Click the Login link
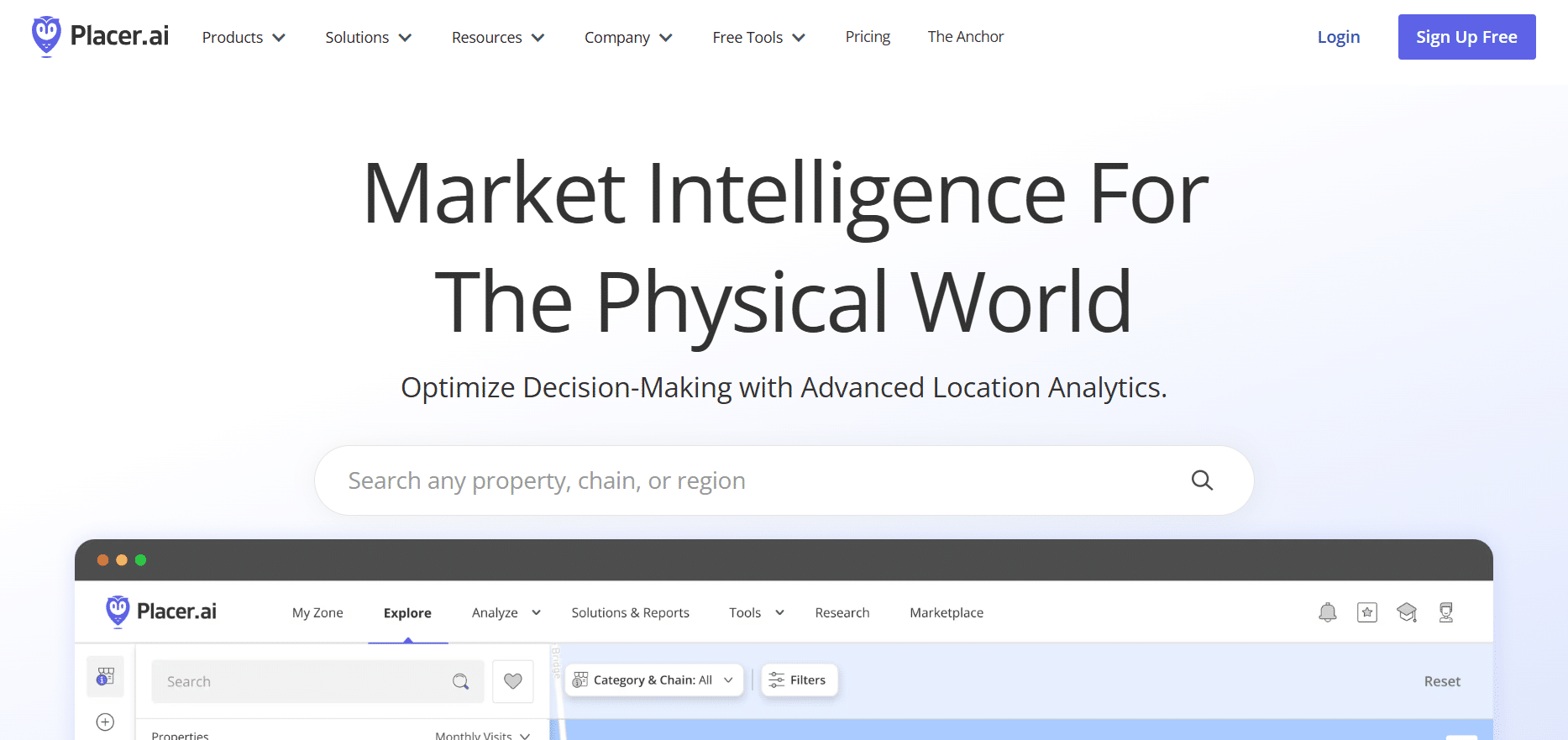Image resolution: width=1568 pixels, height=740 pixels. [x=1338, y=37]
